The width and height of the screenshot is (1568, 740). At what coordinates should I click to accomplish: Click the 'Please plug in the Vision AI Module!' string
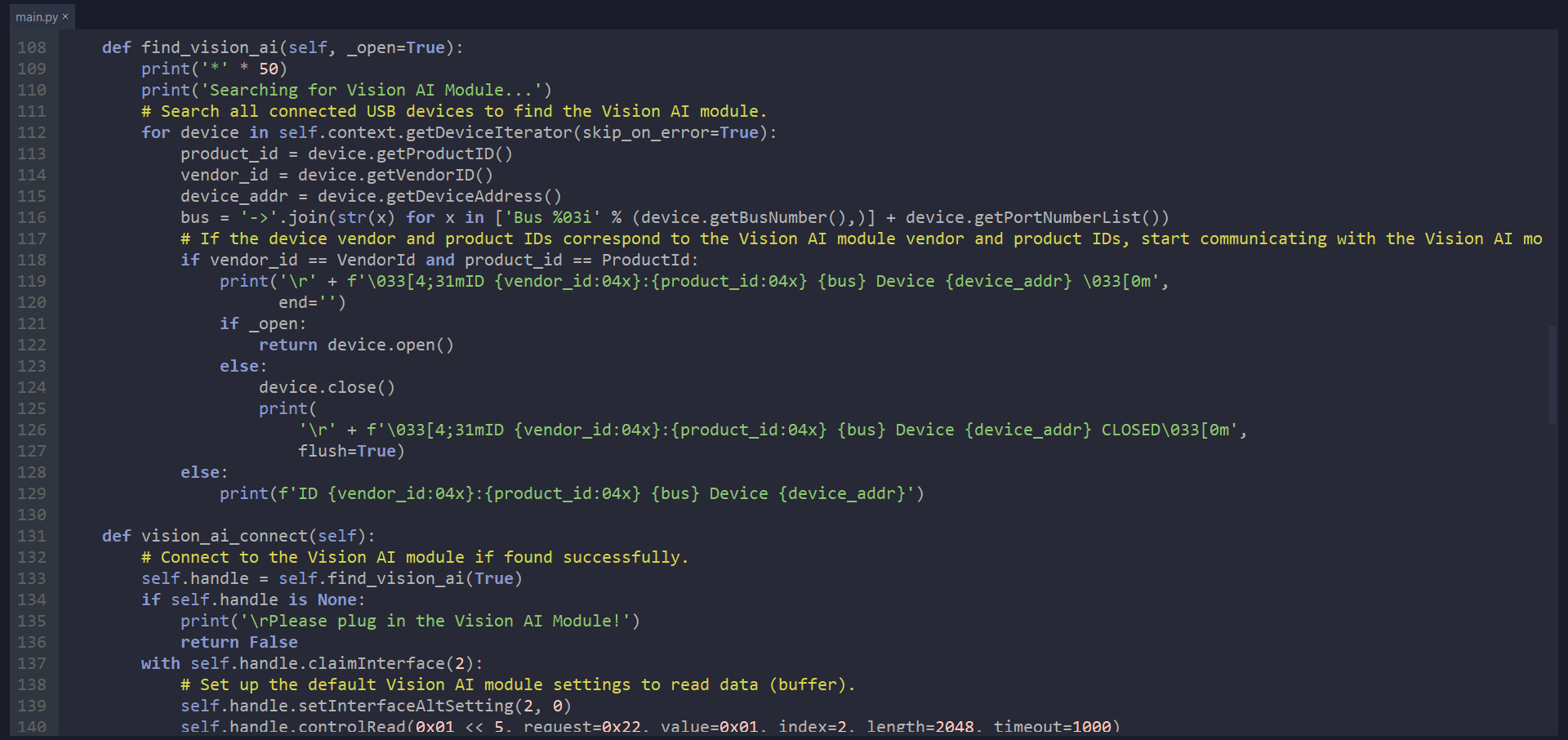click(439, 621)
